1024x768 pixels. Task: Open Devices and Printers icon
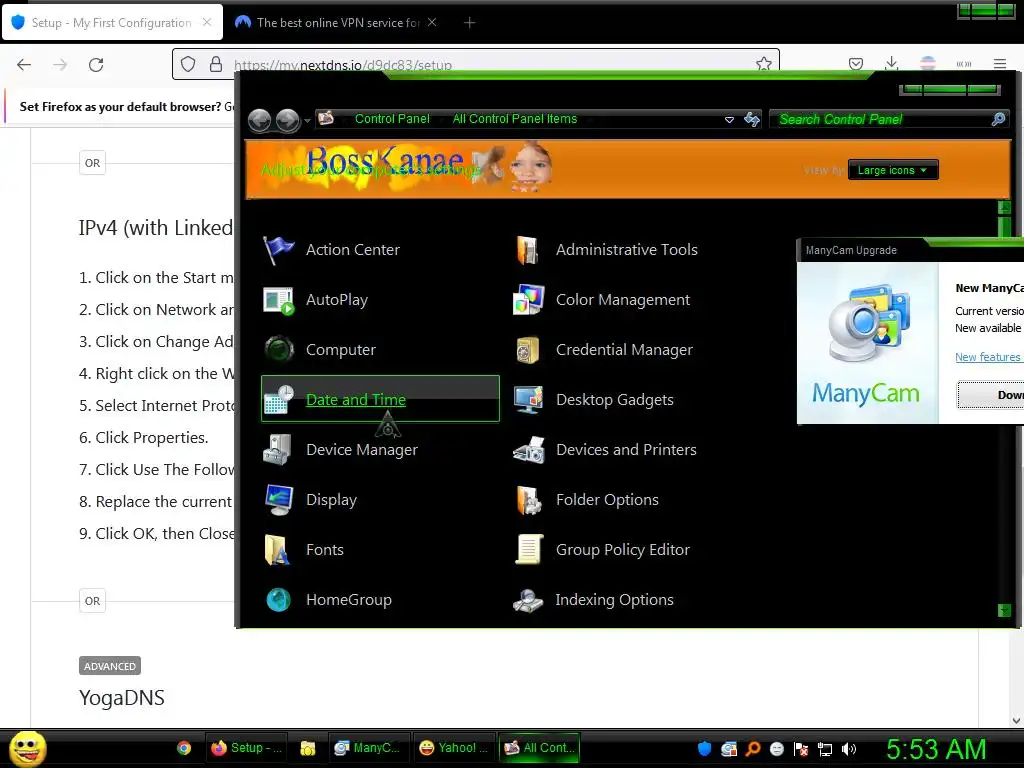528,449
